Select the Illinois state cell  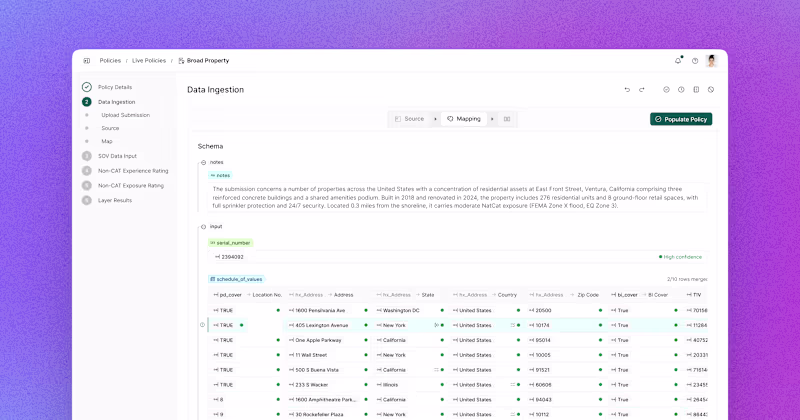click(x=410, y=385)
